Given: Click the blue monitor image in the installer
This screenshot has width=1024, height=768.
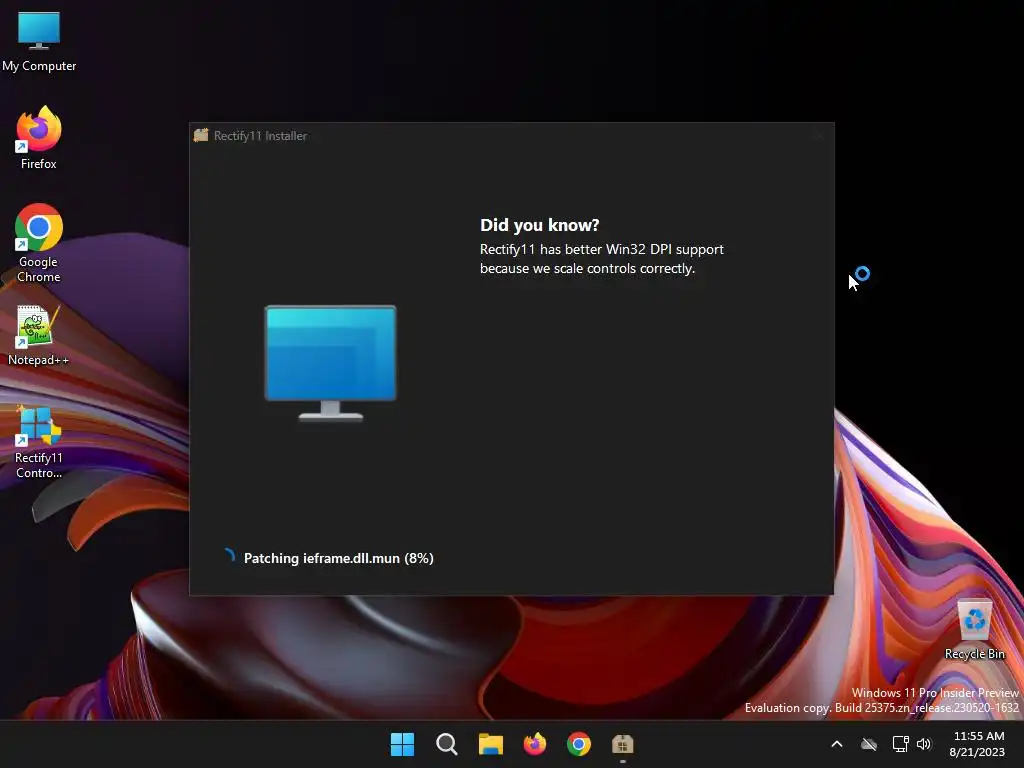Looking at the screenshot, I should 330,363.
